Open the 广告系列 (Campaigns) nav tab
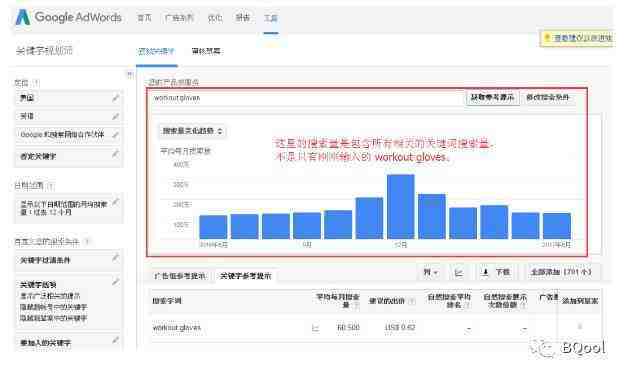This screenshot has width=624, height=375. tap(179, 18)
